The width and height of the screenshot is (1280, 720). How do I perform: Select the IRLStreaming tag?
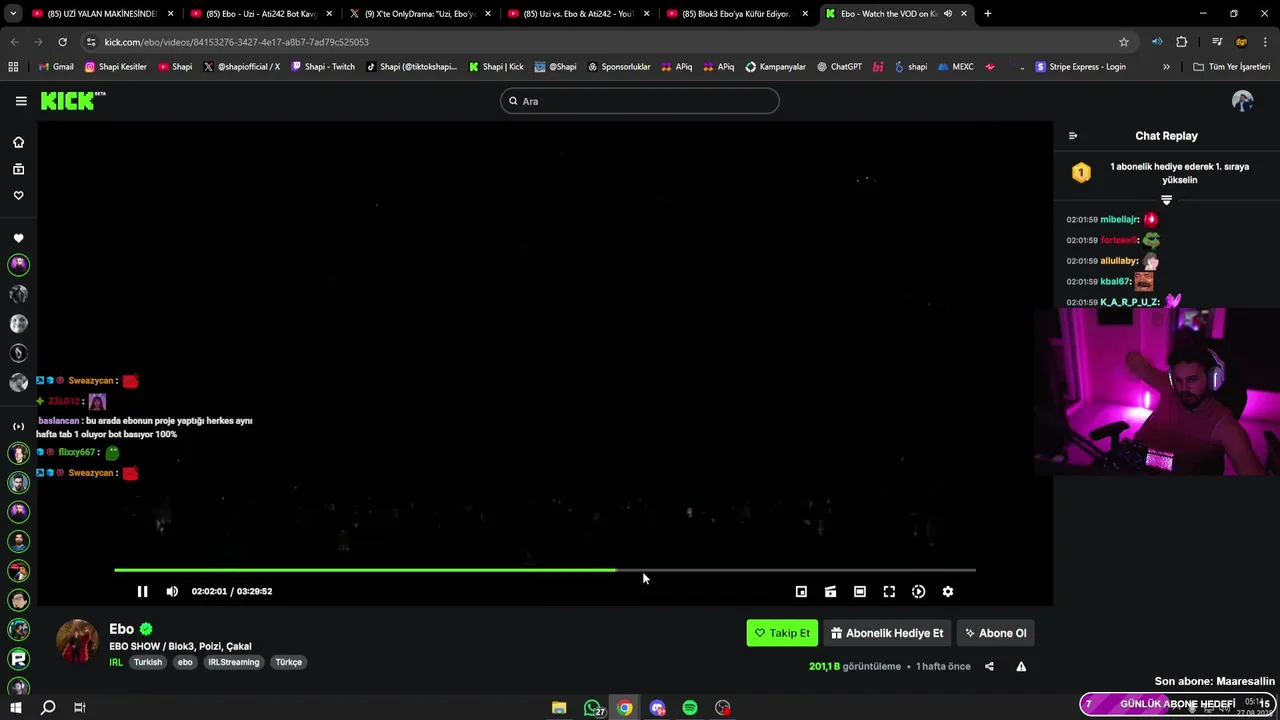pos(233,662)
